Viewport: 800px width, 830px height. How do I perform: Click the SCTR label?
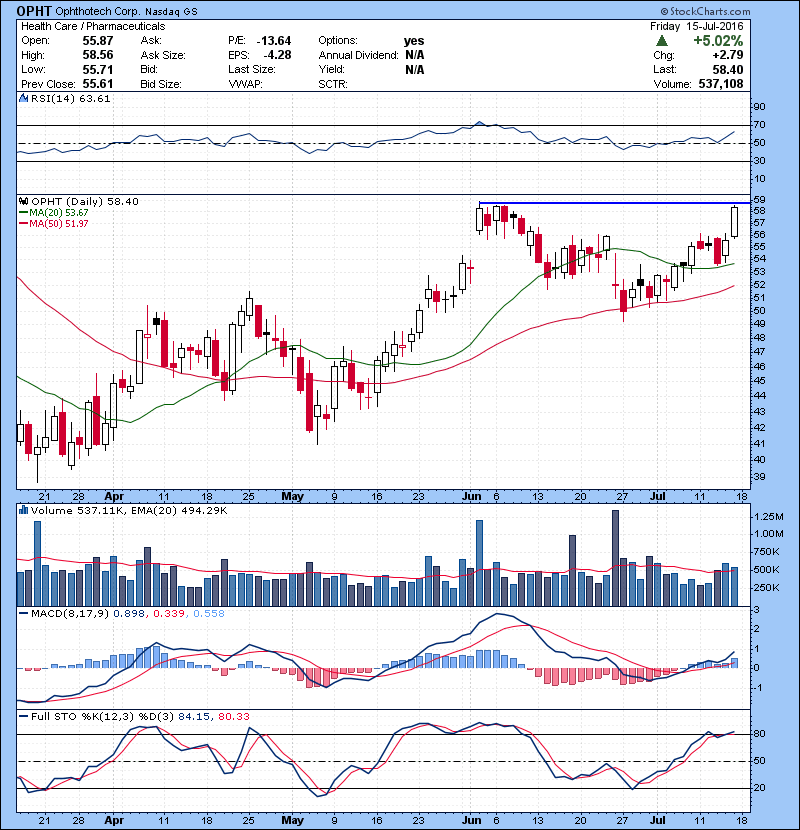333,84
